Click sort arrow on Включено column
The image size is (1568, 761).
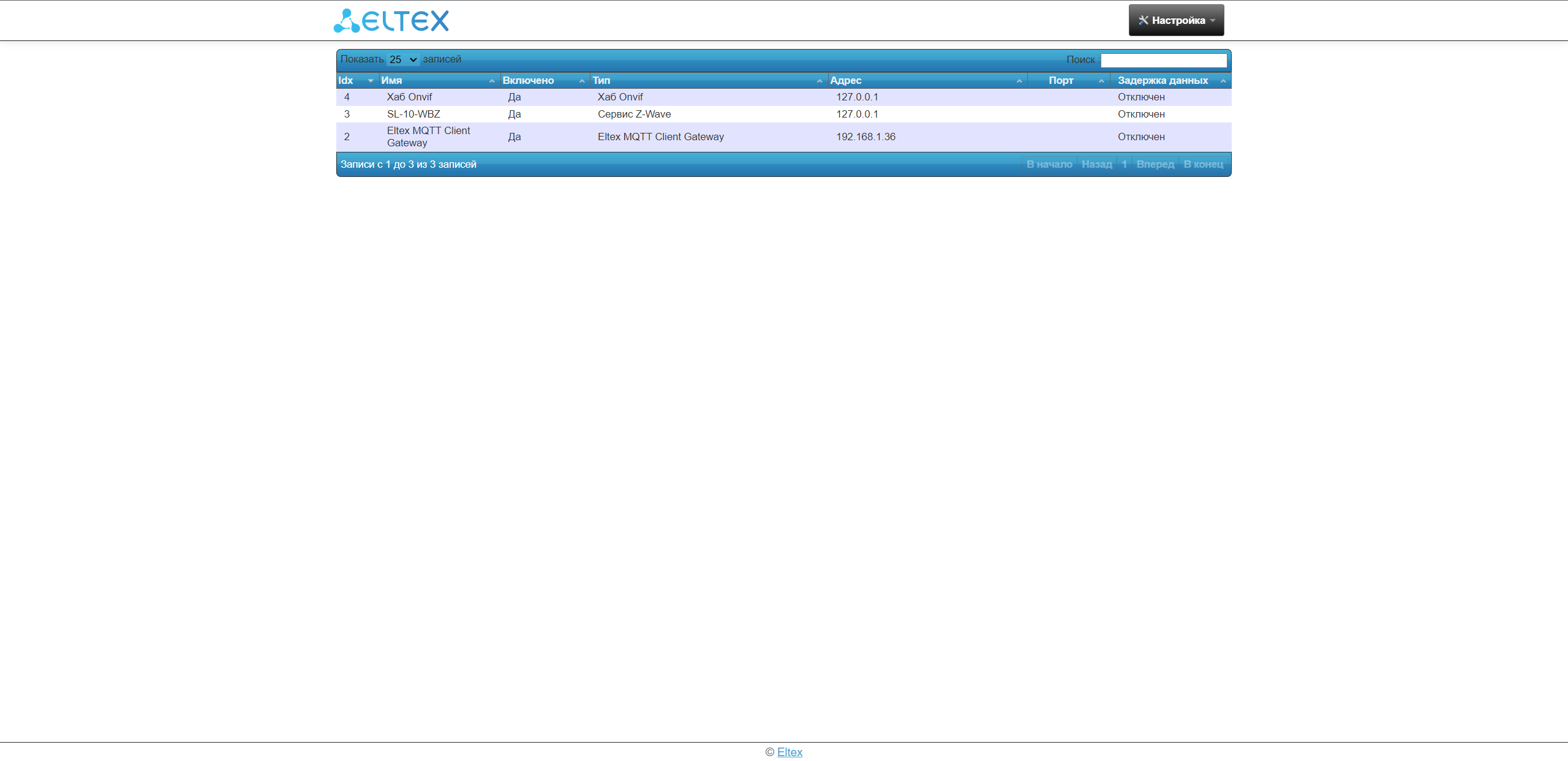(582, 81)
